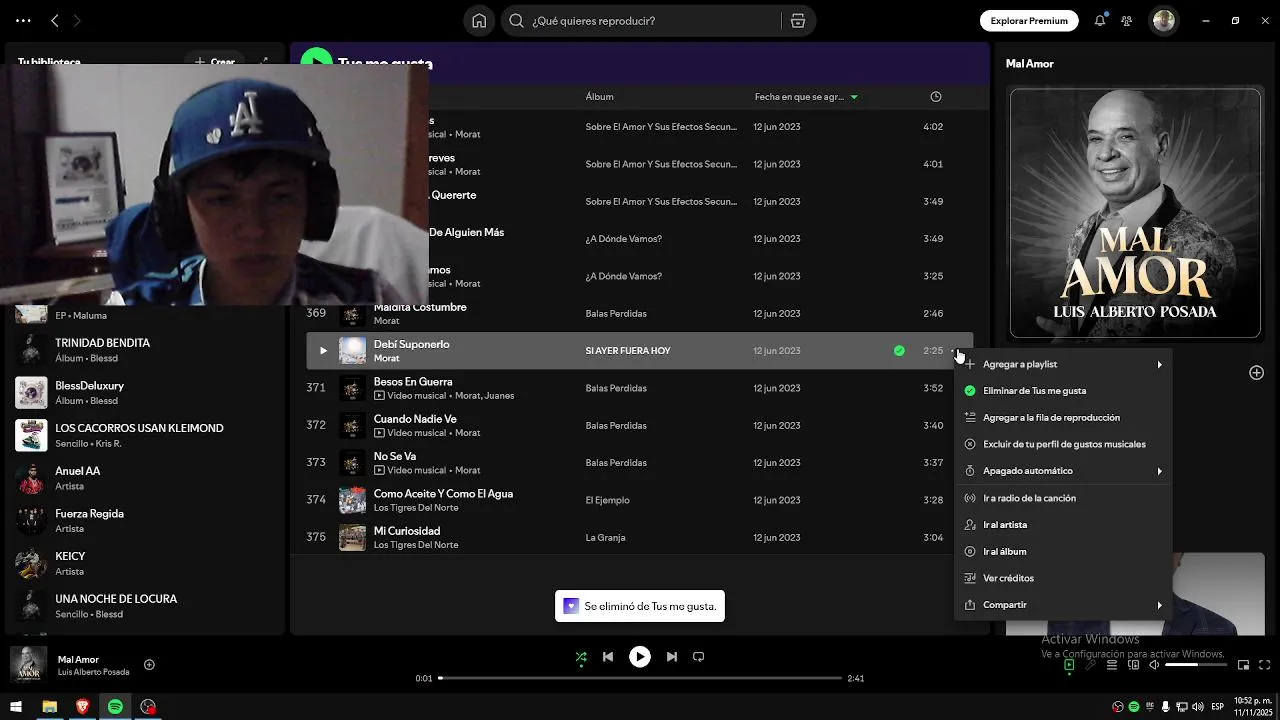Open LOS CACORROS USAN KLEIMOND single
This screenshot has width=1280, height=720.
pyautogui.click(x=145, y=435)
